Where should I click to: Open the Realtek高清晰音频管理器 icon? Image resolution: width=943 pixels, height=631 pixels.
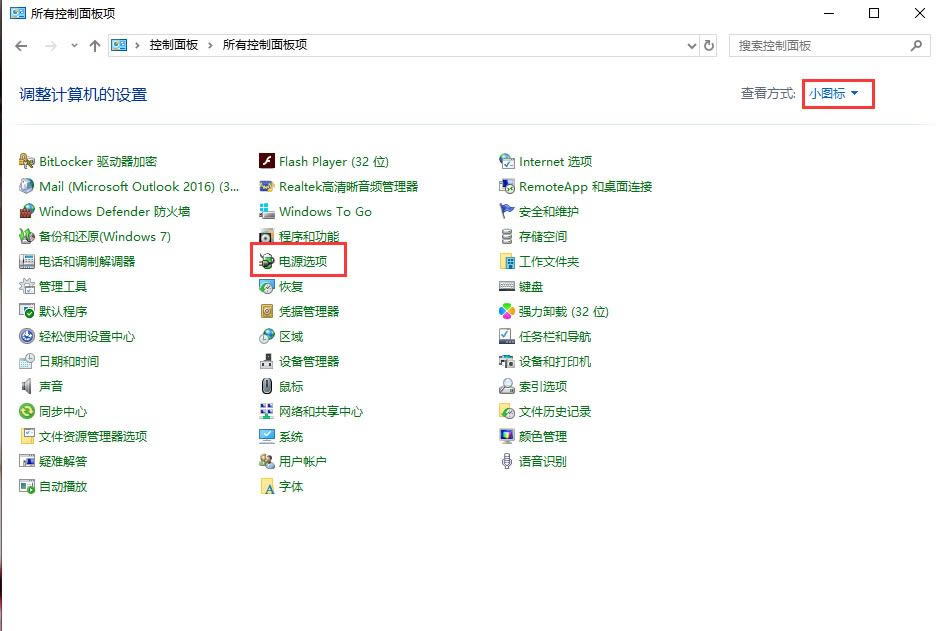tap(266, 186)
